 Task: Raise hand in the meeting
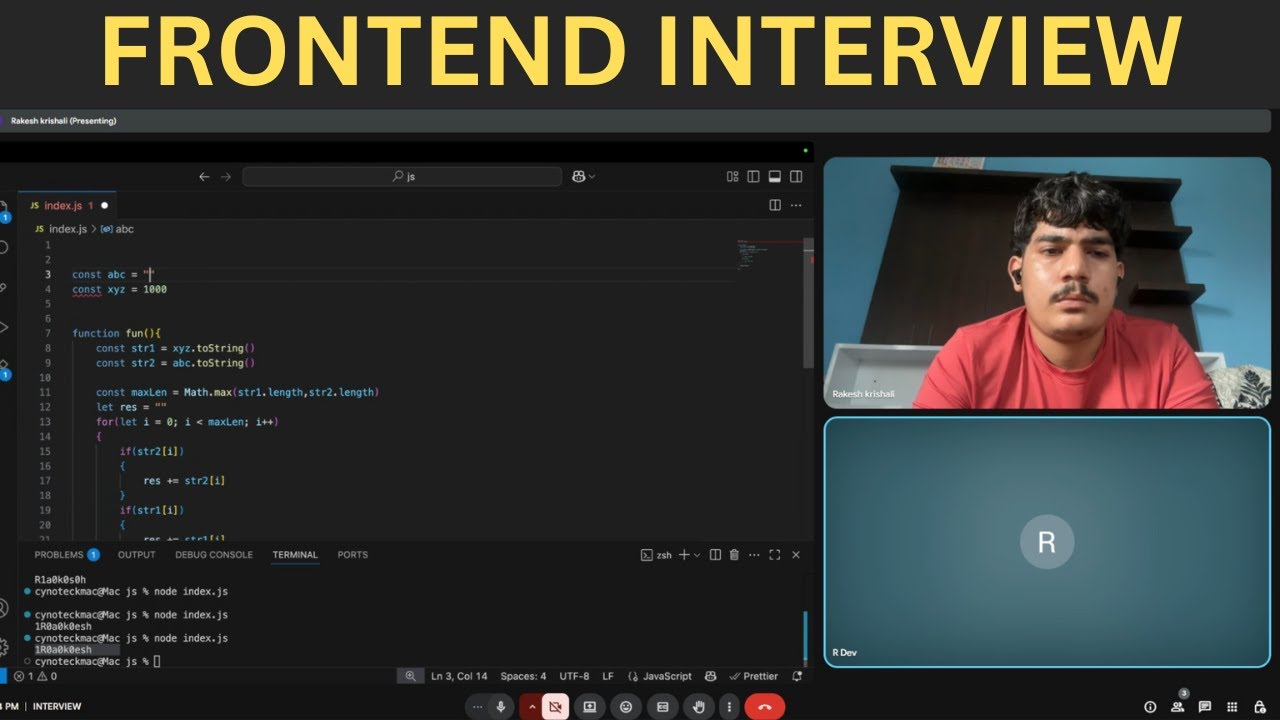pyautogui.click(x=698, y=706)
